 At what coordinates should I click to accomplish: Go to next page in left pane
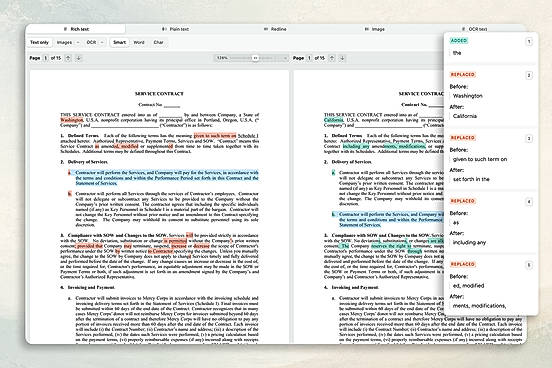(x=79, y=58)
